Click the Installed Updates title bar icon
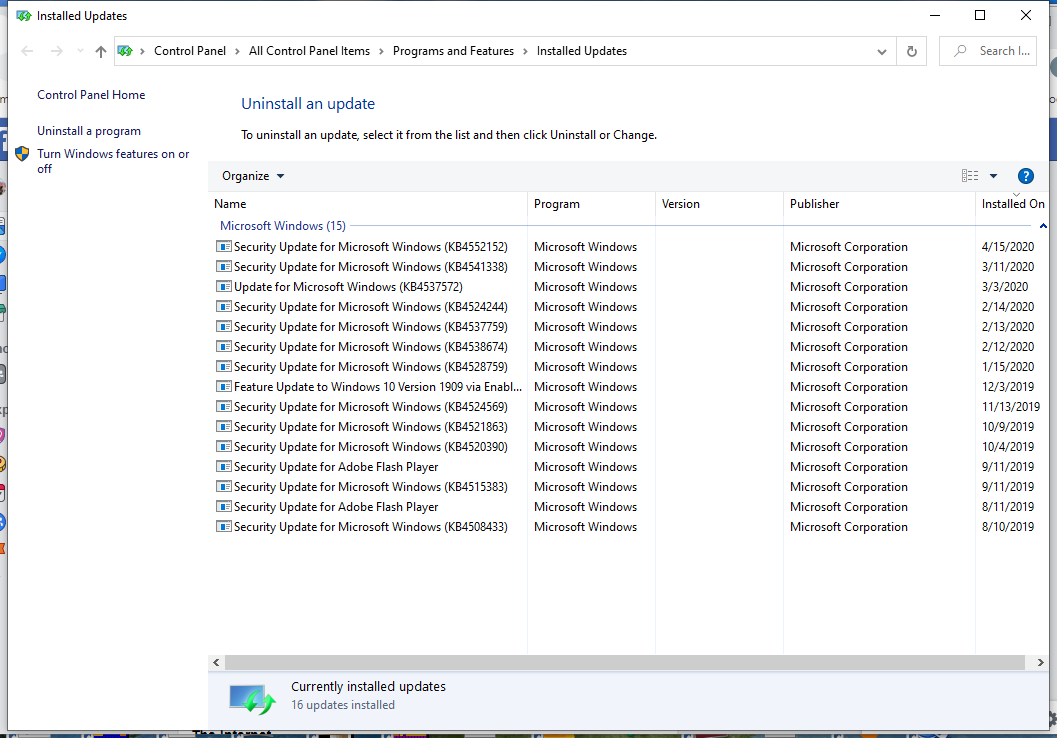This screenshot has width=1057, height=738. tap(24, 16)
